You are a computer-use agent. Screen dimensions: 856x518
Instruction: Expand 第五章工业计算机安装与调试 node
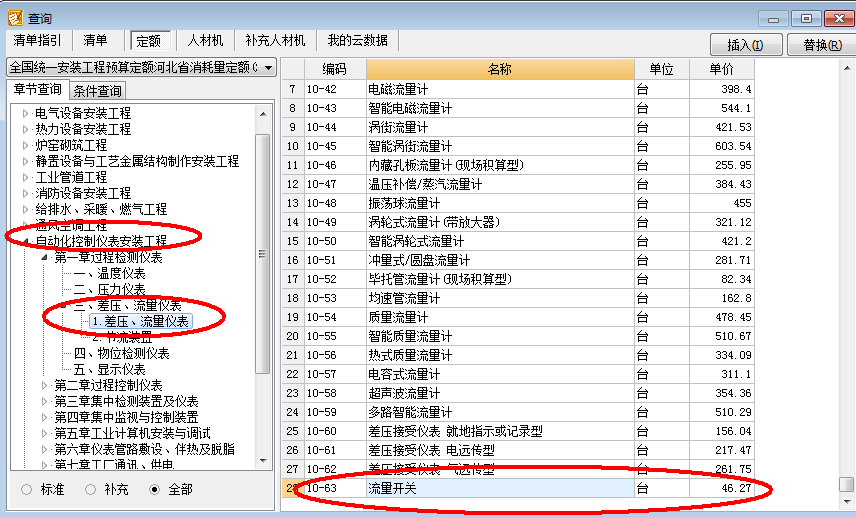point(45,433)
